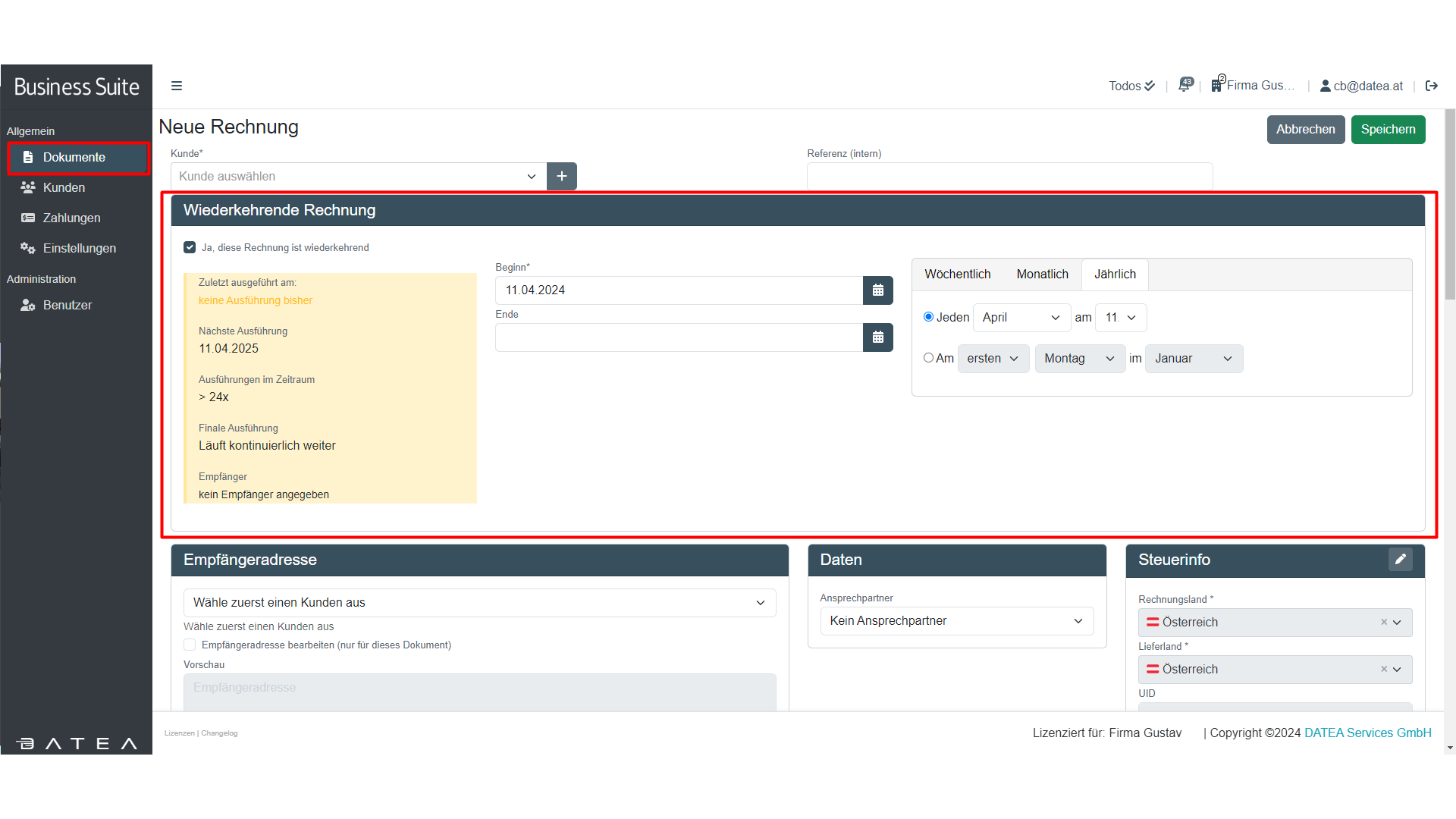Open the Beginn date calendar picker
The height and width of the screenshot is (819, 1456).
(x=877, y=290)
